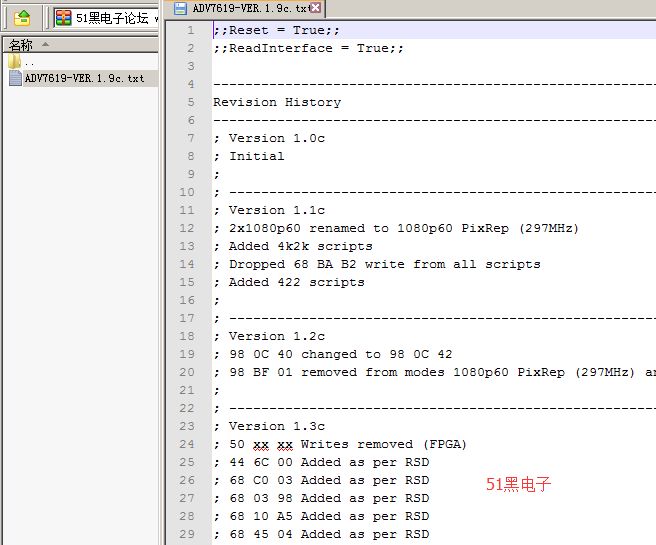Click the '50 xx xx Writes removed (FPGA)' line

(x=340, y=444)
